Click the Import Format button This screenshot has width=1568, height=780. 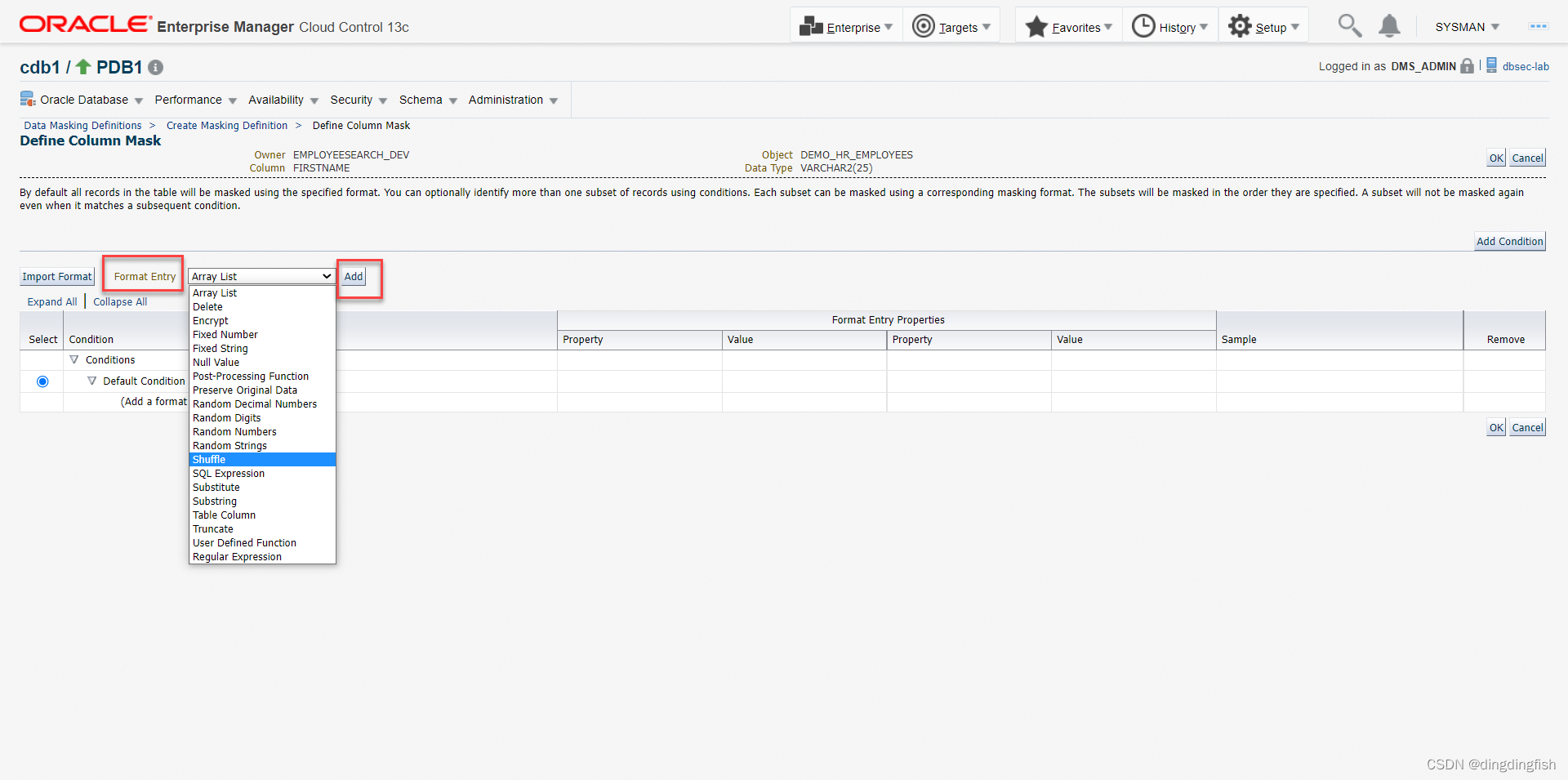57,277
